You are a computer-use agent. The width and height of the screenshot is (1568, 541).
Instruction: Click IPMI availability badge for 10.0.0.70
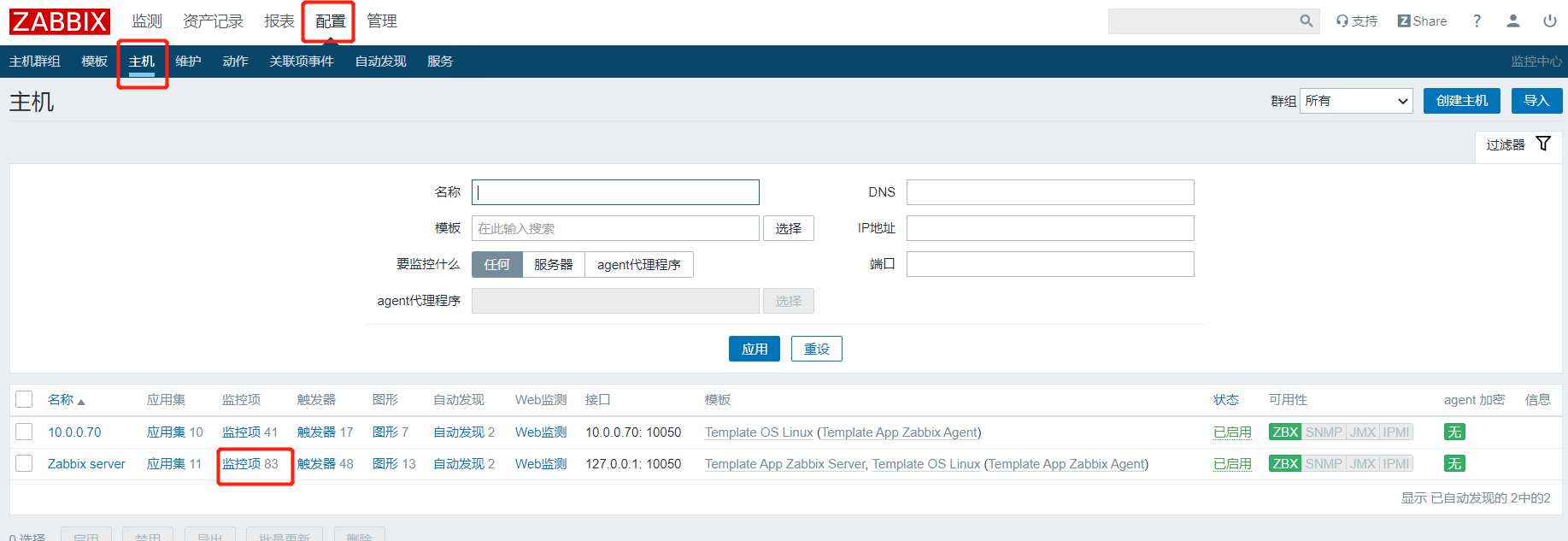pyautogui.click(x=1396, y=432)
